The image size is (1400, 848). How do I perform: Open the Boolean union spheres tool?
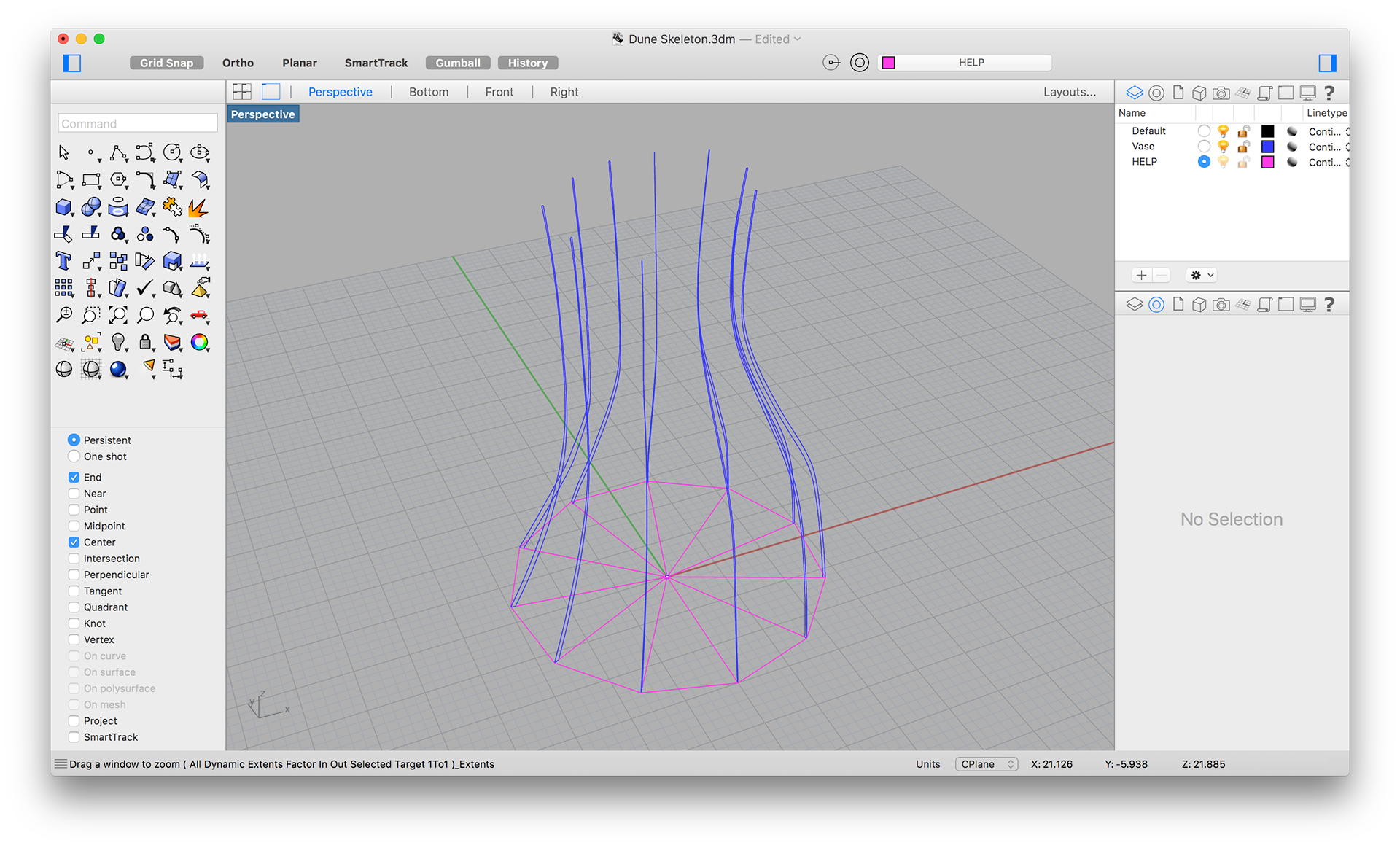[x=91, y=207]
